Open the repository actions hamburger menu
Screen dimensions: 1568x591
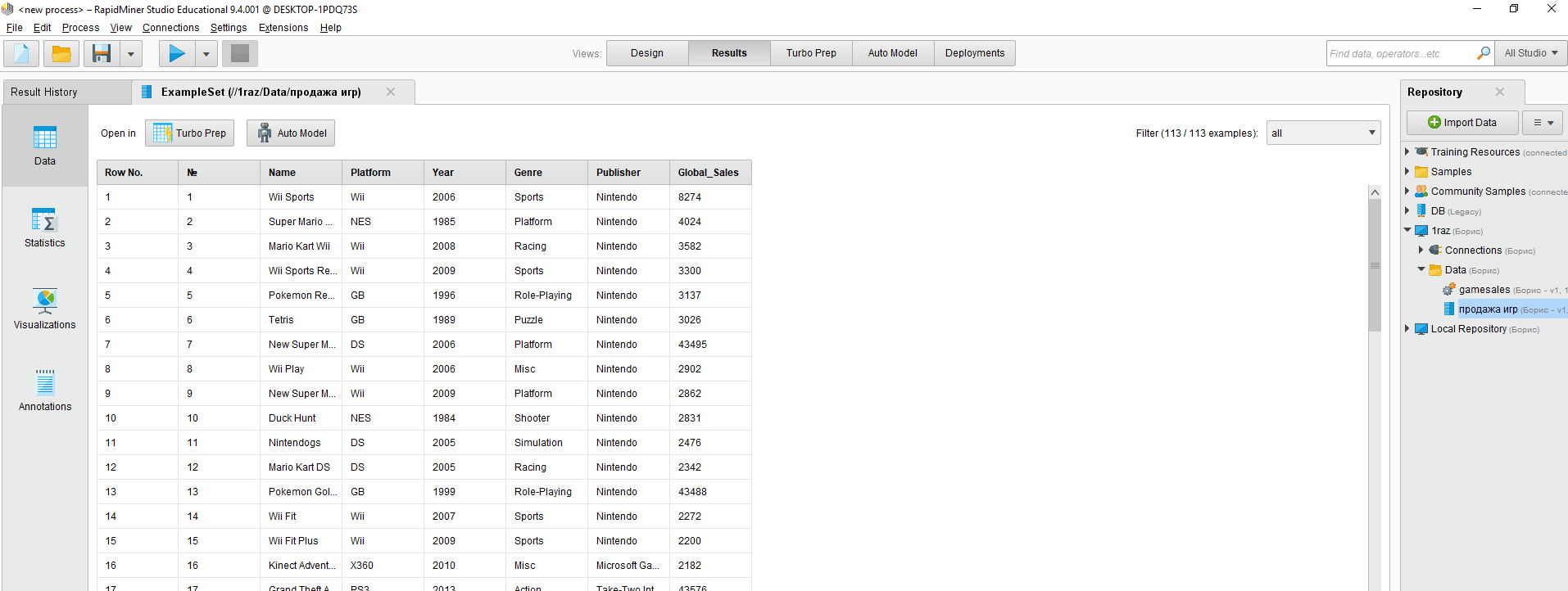coord(1543,123)
